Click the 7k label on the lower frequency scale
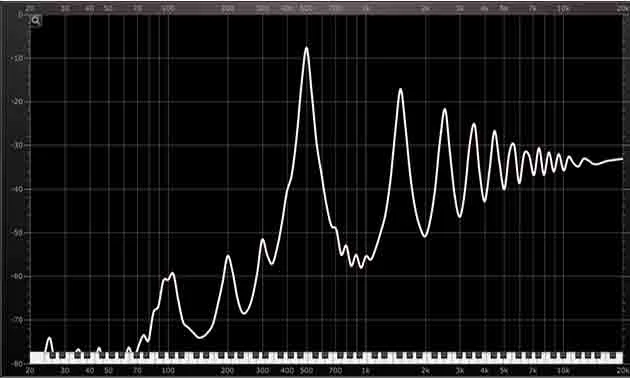The width and height of the screenshot is (630, 378). pyautogui.click(x=532, y=370)
